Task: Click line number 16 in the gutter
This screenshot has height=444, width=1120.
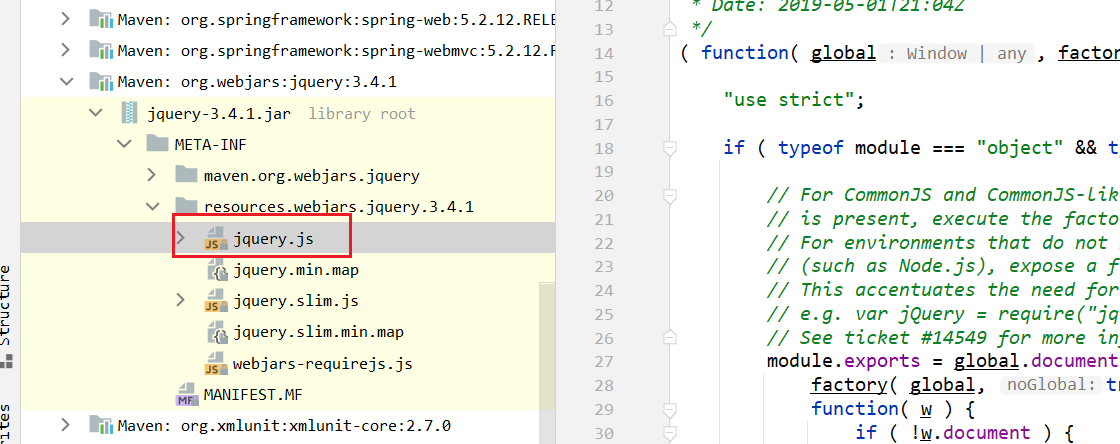Action: tap(630, 100)
